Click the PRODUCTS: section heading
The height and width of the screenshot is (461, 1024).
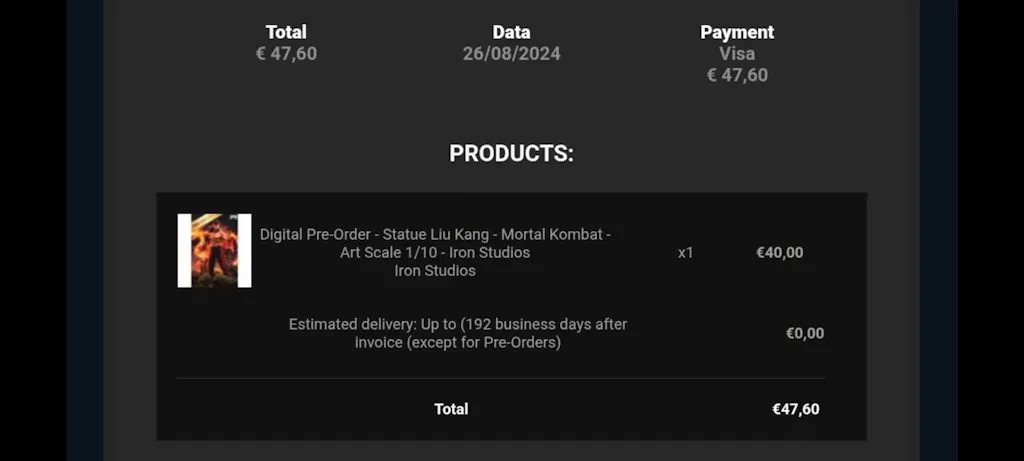pos(511,154)
